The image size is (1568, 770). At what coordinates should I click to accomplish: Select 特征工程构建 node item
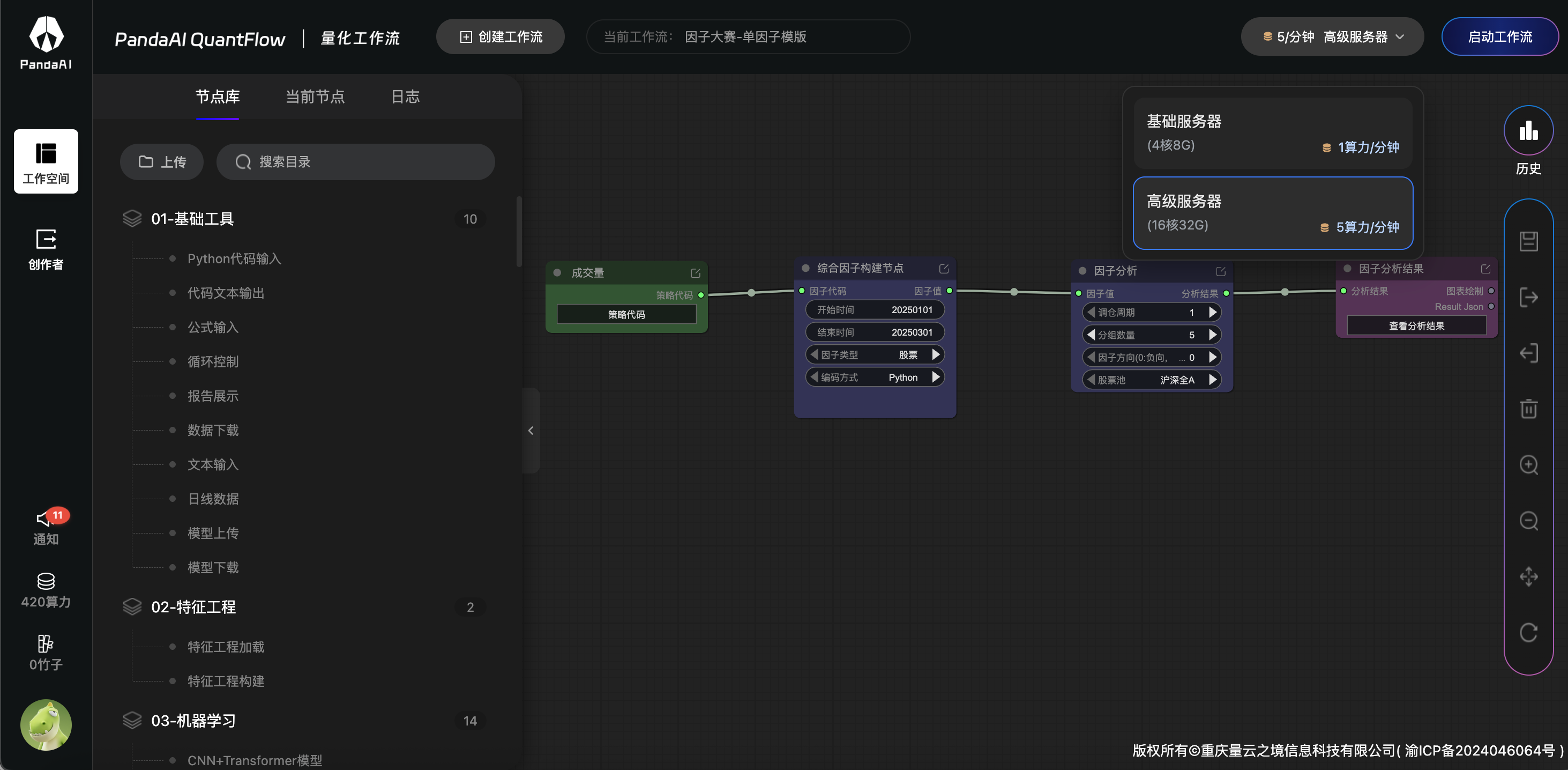click(226, 681)
